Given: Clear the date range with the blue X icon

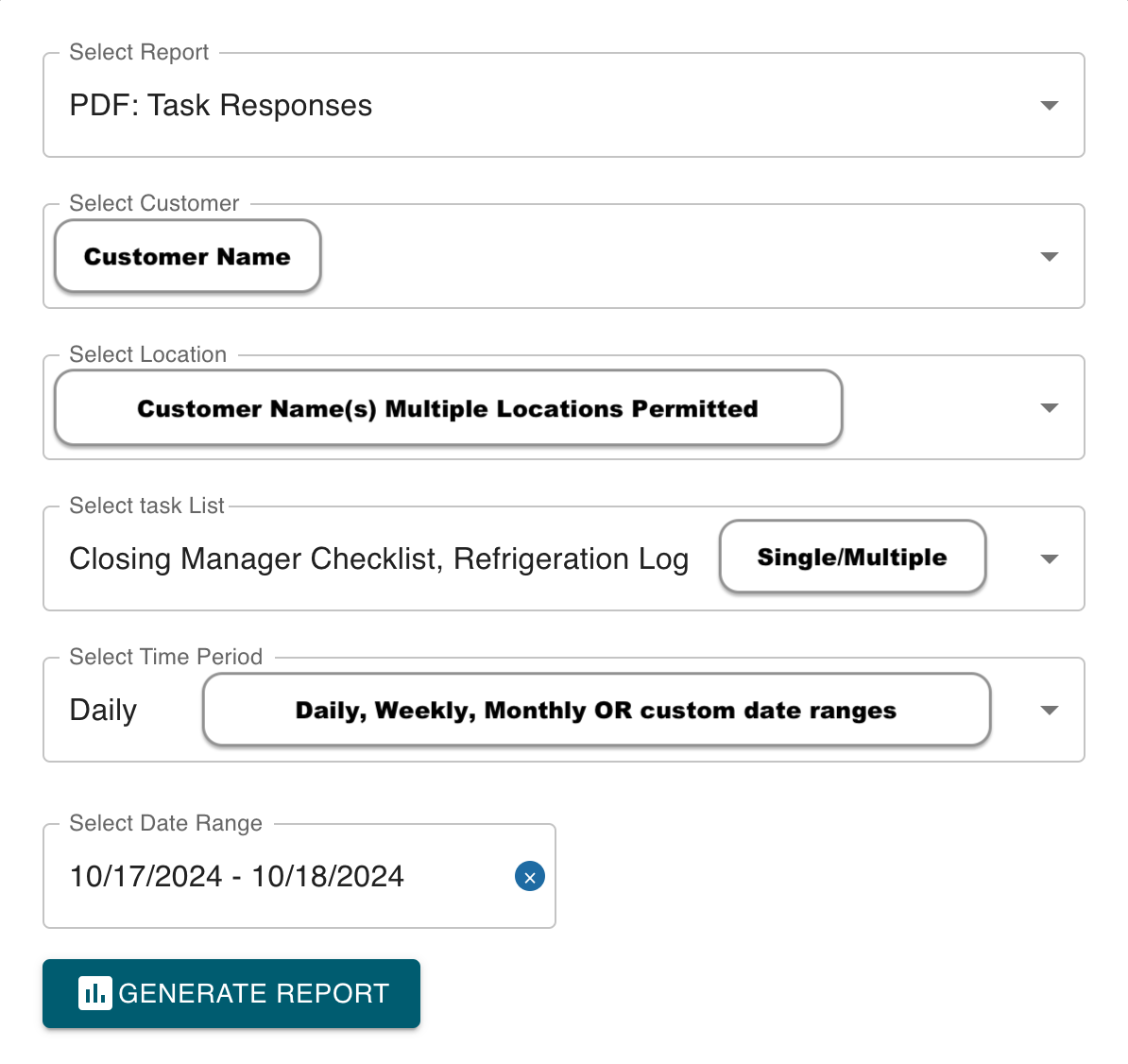Looking at the screenshot, I should tap(529, 876).
